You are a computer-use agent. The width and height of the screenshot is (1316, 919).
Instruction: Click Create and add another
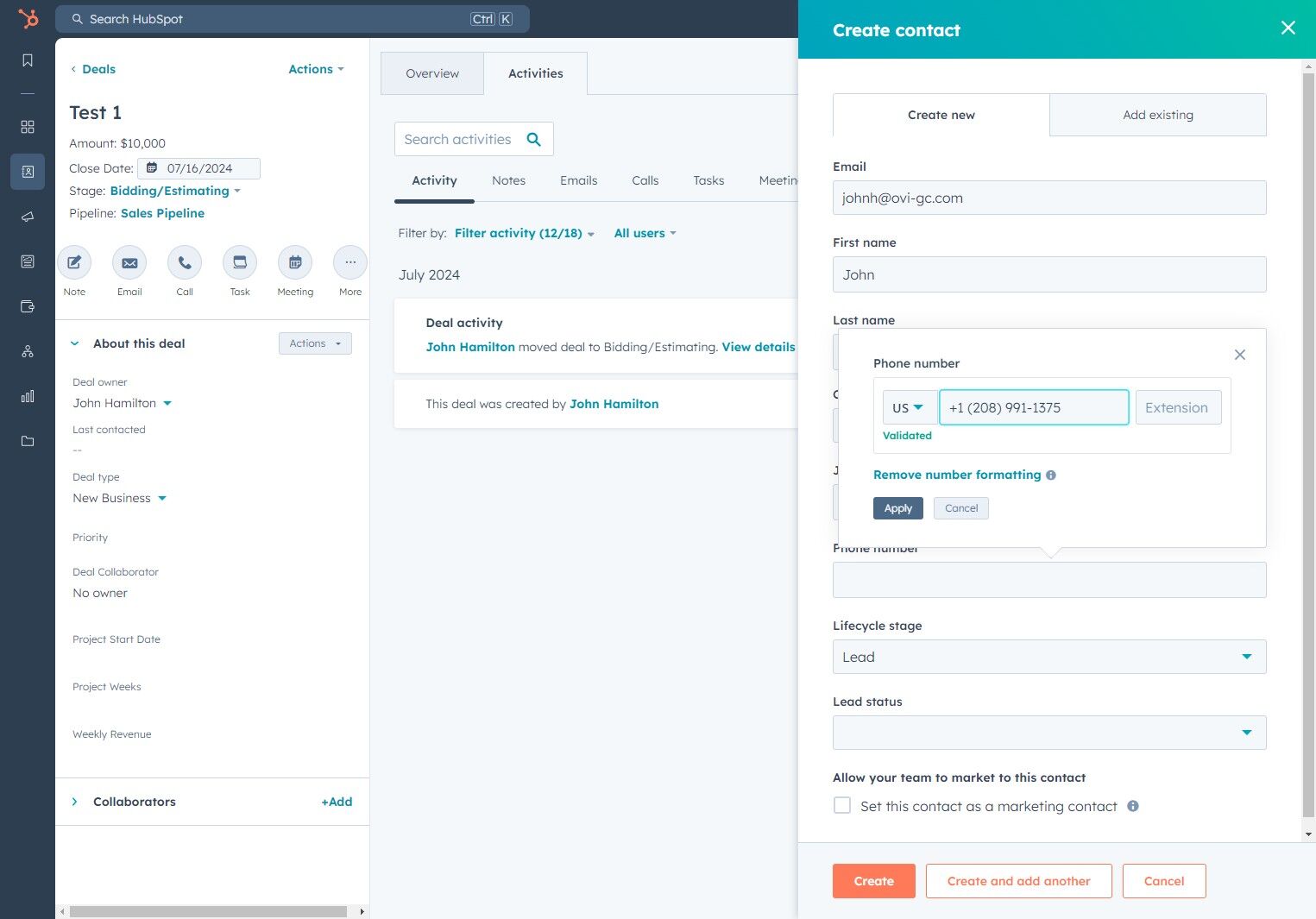(1019, 881)
